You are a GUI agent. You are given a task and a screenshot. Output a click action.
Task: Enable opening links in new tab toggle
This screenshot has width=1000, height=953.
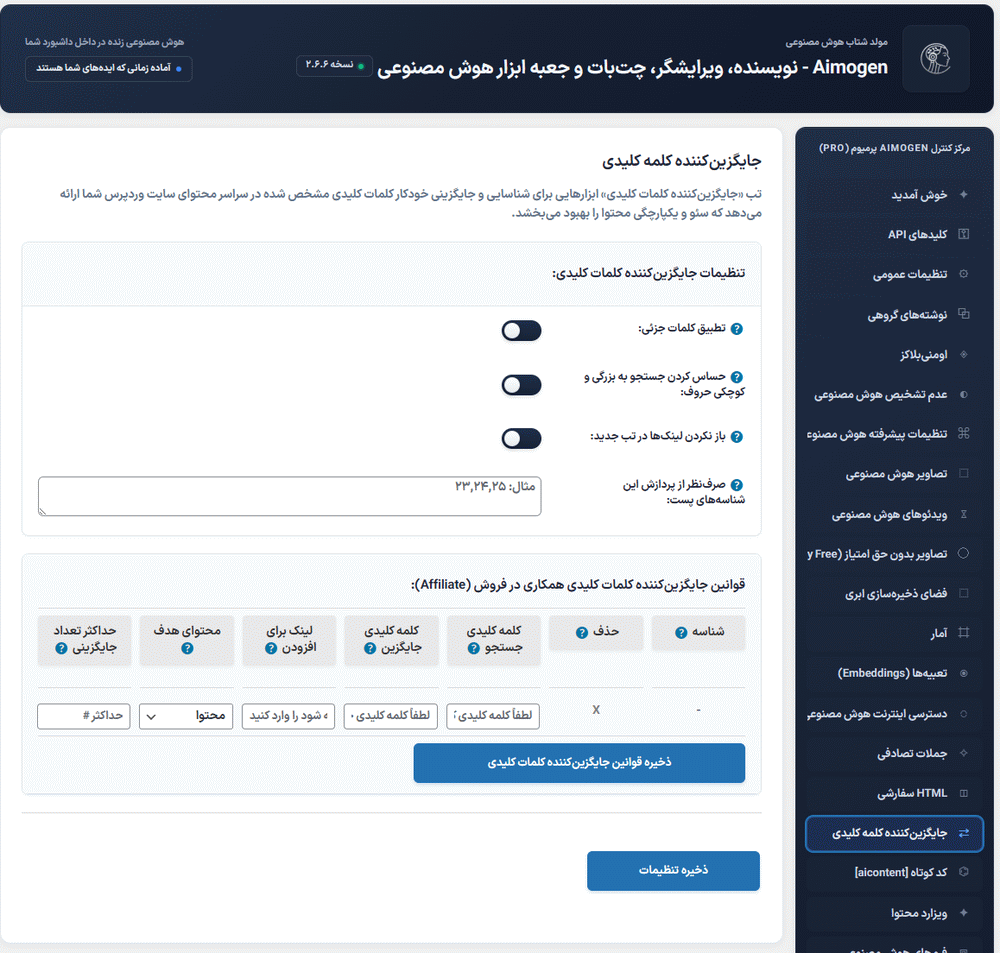point(521,437)
